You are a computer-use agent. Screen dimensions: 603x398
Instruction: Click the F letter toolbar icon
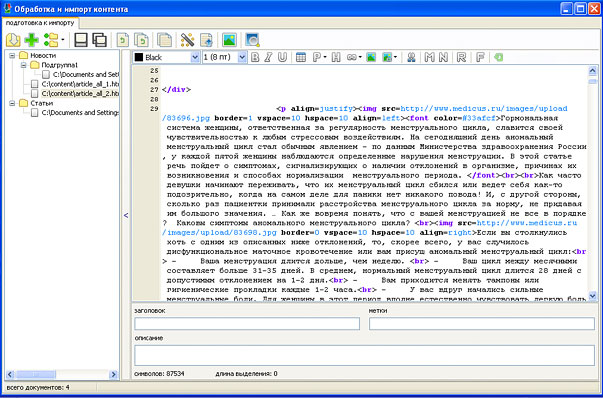pyautogui.click(x=480, y=57)
